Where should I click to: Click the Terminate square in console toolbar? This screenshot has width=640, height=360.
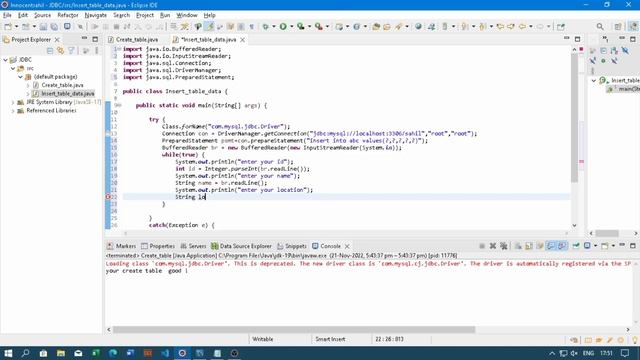click(482, 246)
